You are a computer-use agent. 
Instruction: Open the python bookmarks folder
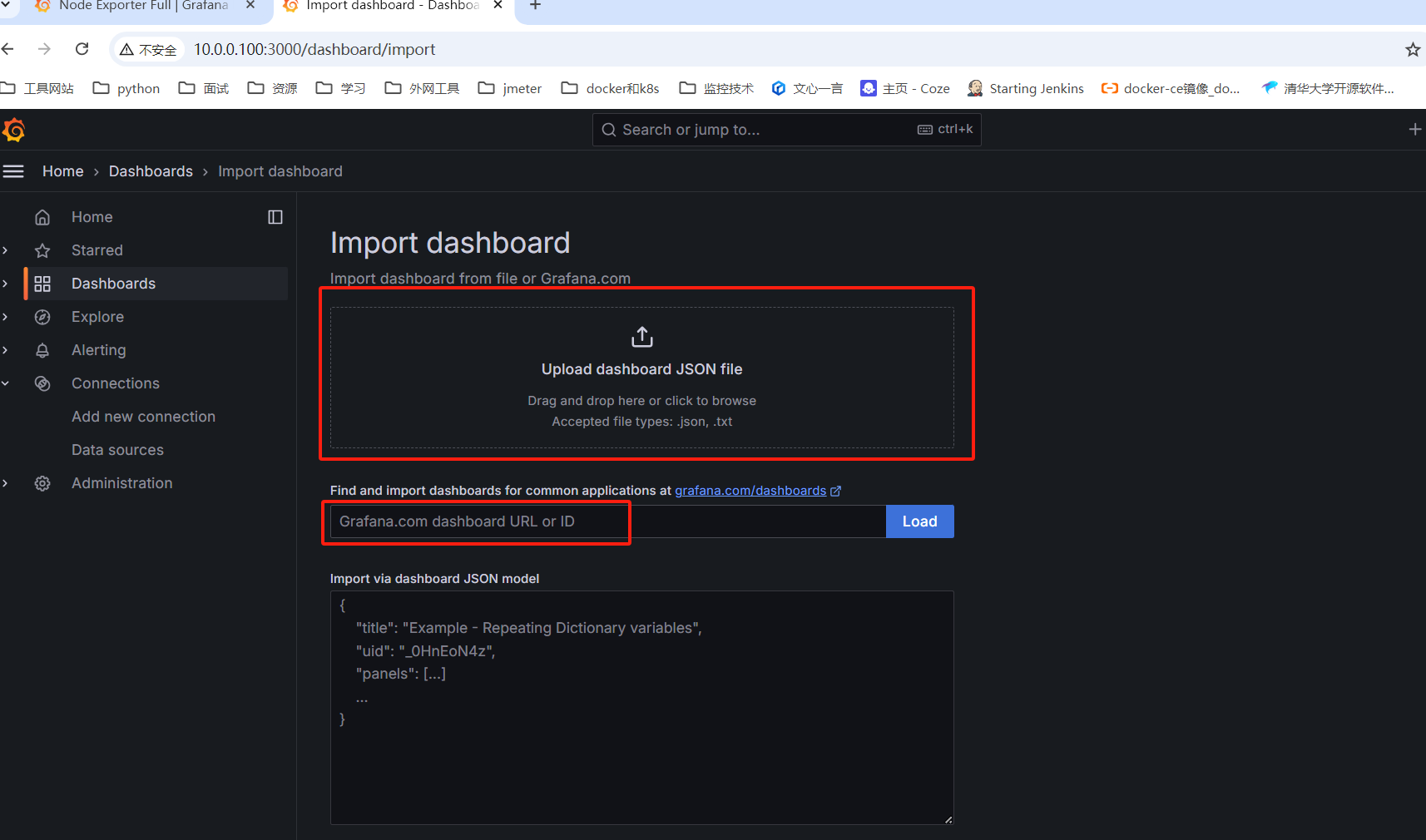pyautogui.click(x=126, y=88)
